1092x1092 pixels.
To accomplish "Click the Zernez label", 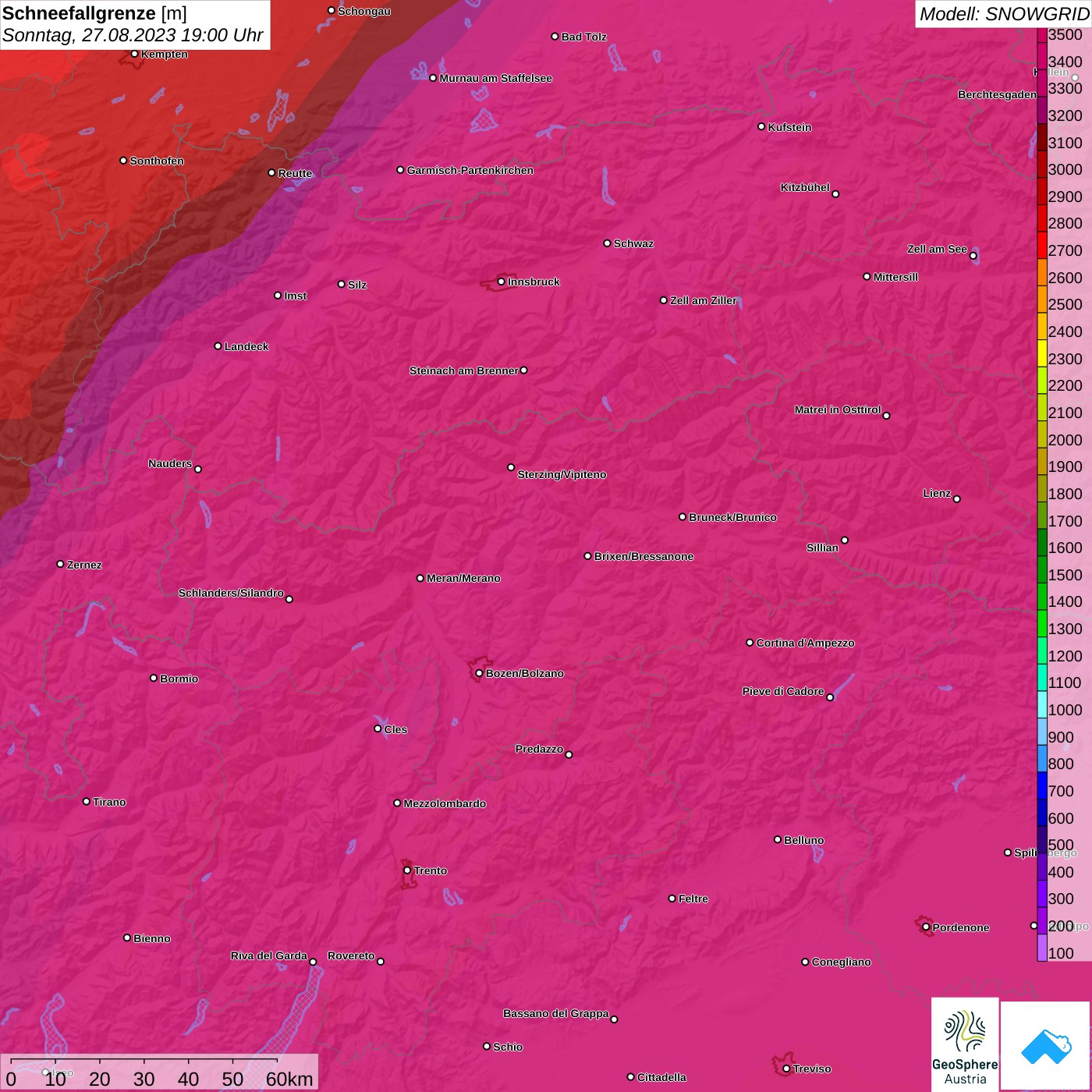I will (x=84, y=565).
